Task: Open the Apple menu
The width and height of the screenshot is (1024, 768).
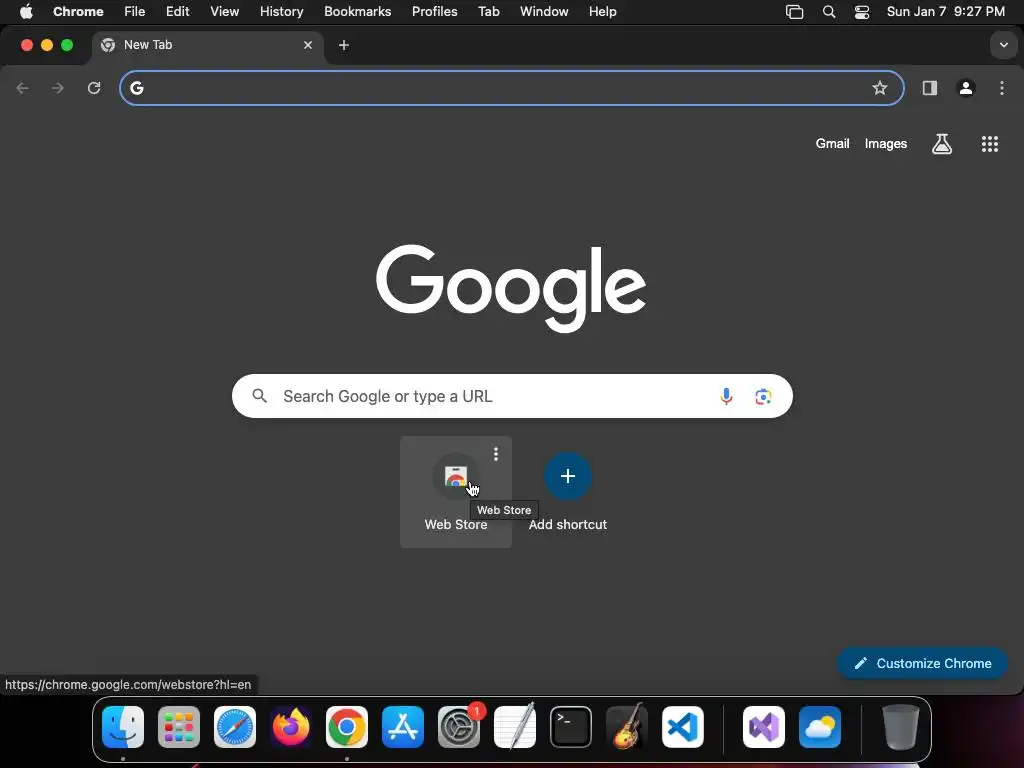Action: (26, 12)
